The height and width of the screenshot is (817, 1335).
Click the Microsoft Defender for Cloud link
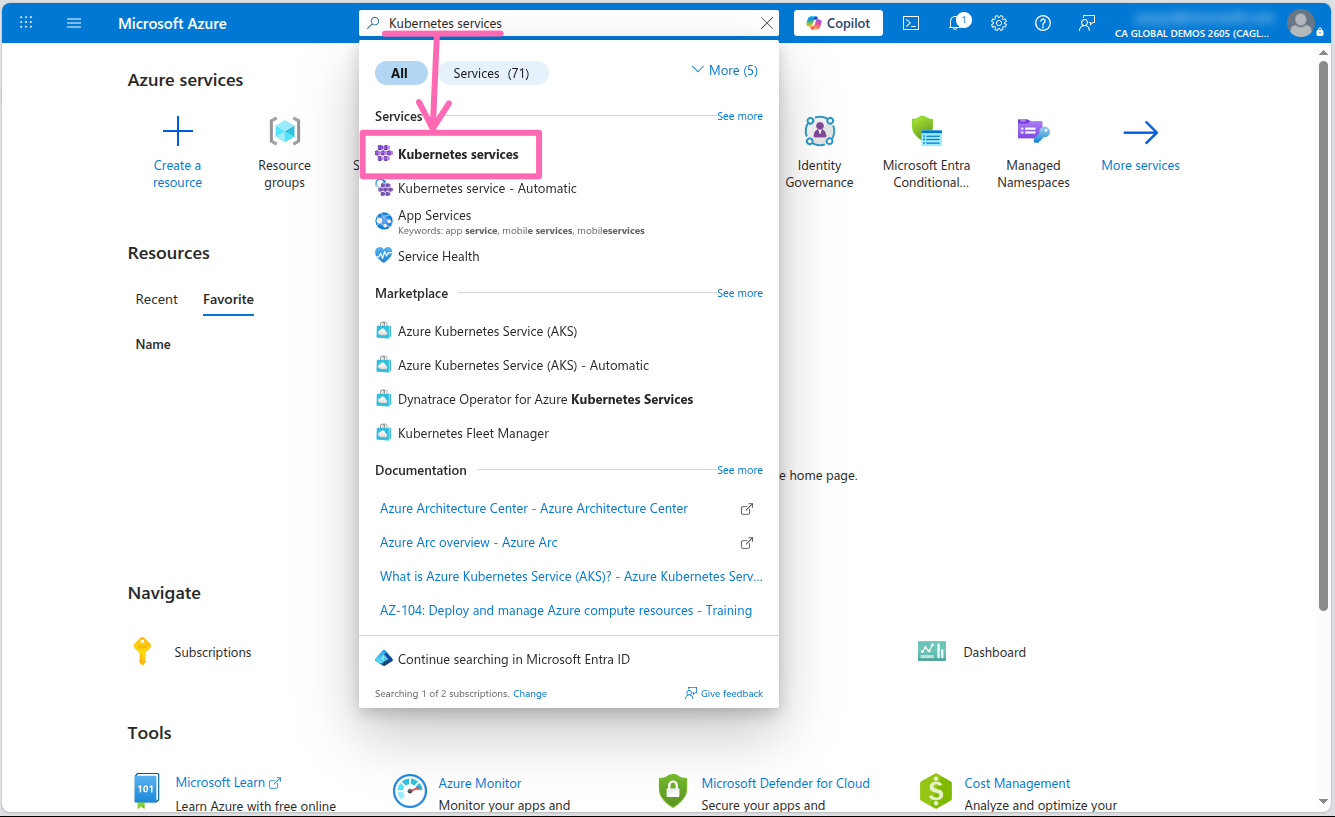point(786,783)
